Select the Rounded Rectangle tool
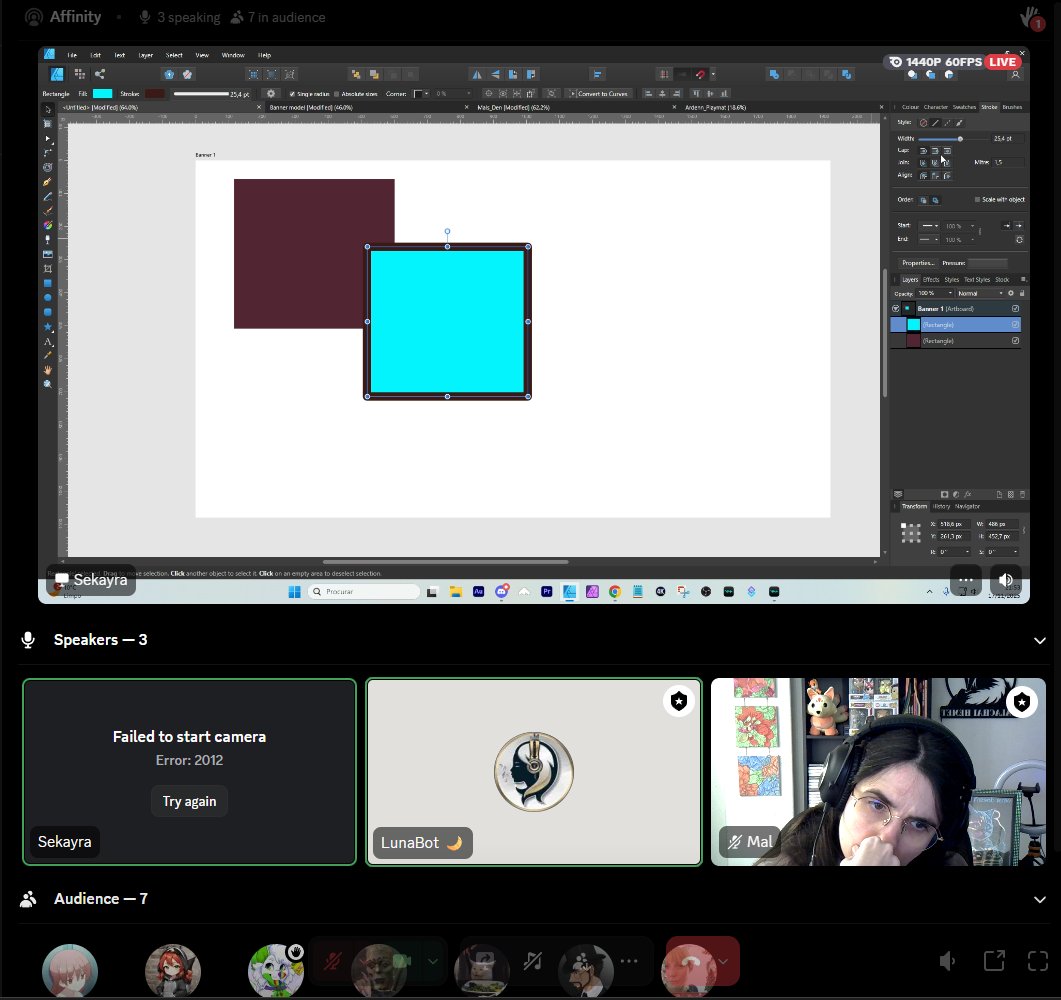The height and width of the screenshot is (1000, 1061). (x=47, y=313)
